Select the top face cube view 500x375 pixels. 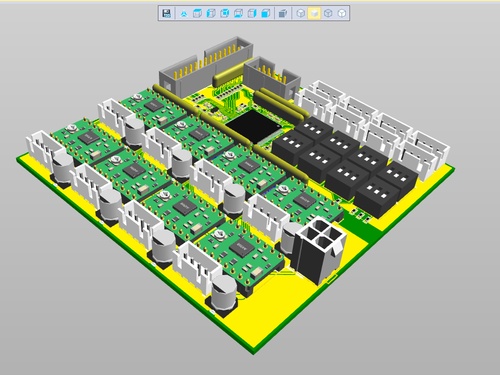click(198, 13)
